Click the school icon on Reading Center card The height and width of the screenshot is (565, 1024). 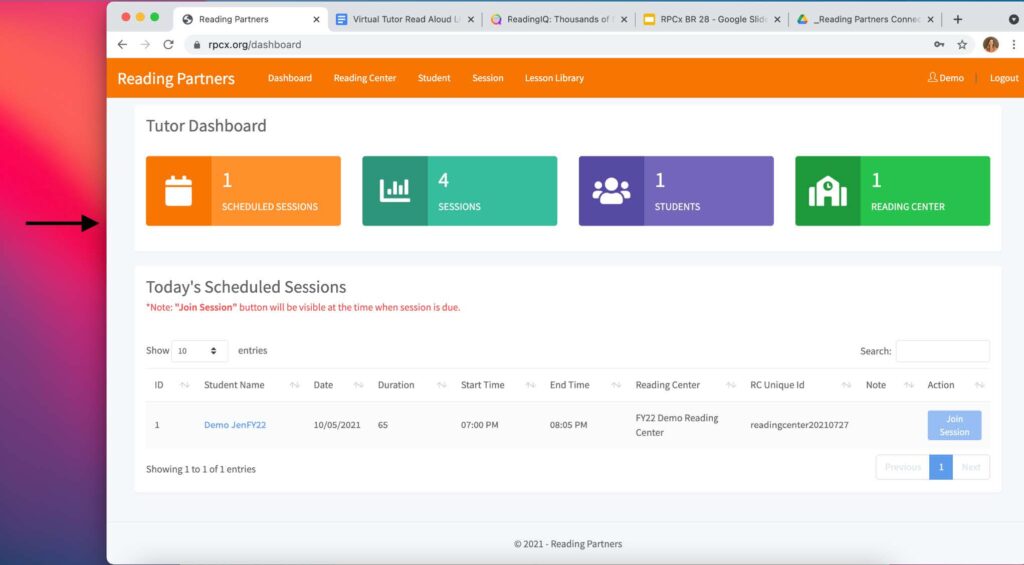click(827, 191)
